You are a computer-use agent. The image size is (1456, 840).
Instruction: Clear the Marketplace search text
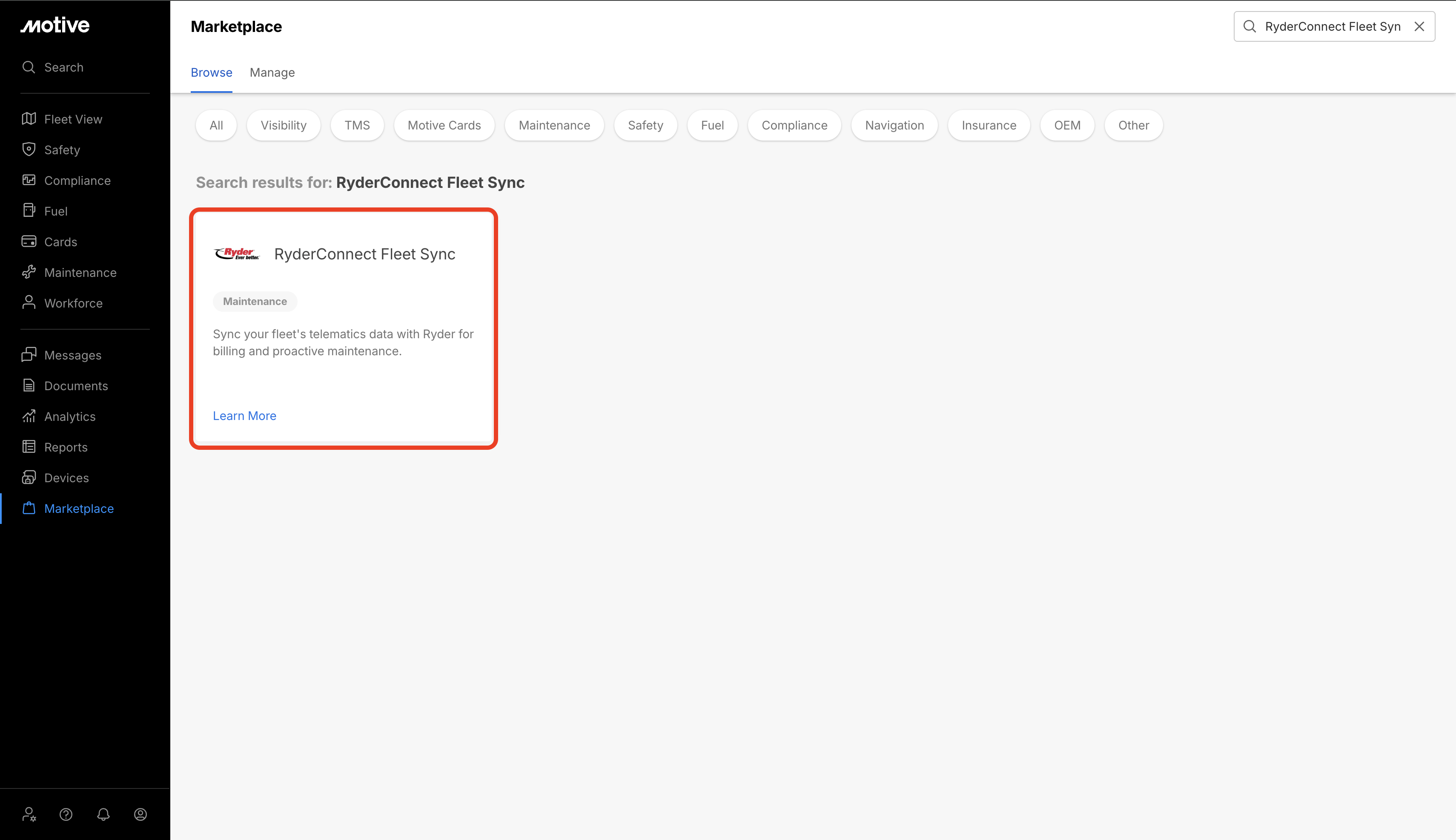pyautogui.click(x=1420, y=26)
